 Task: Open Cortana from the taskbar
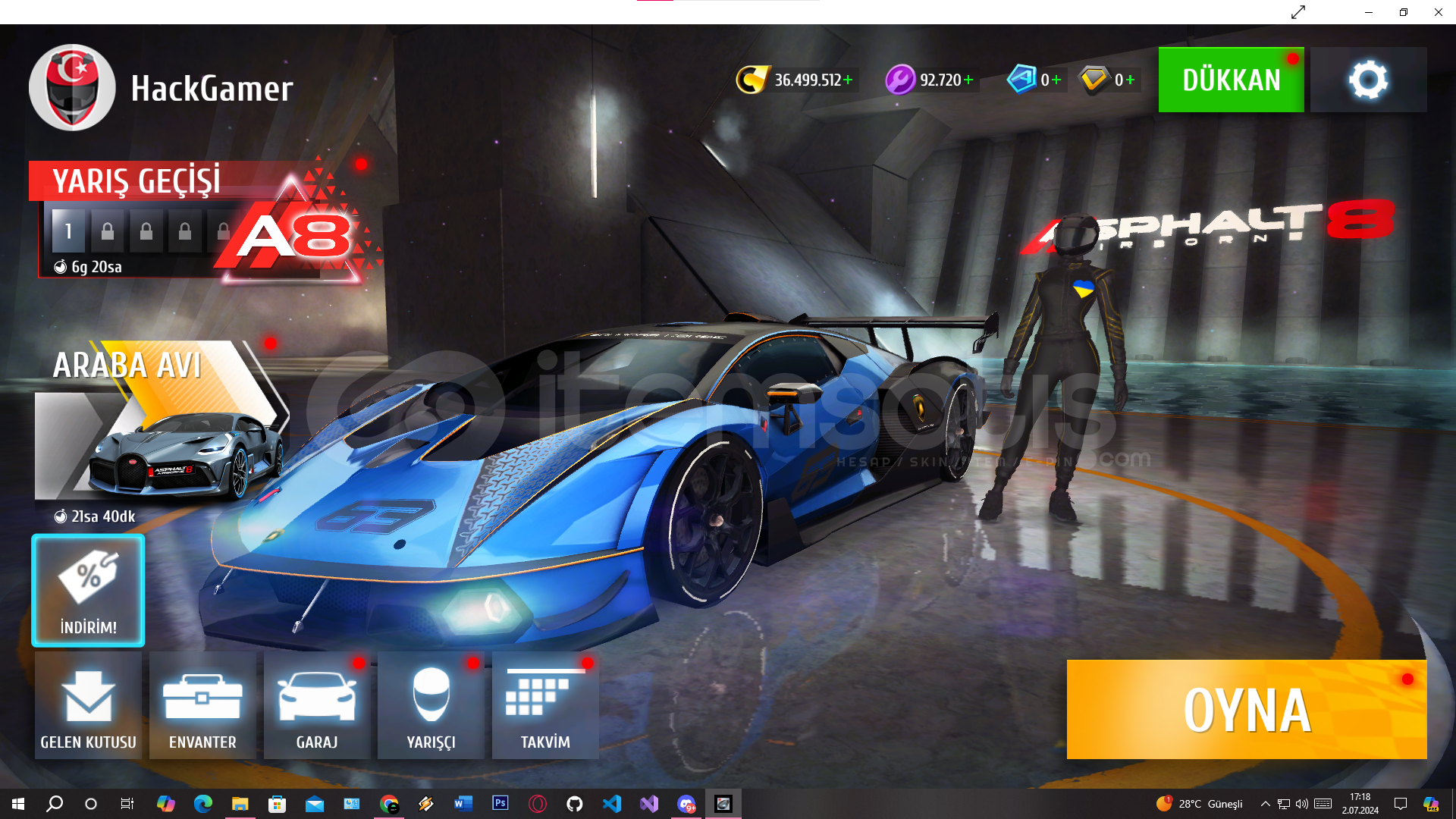click(x=91, y=804)
